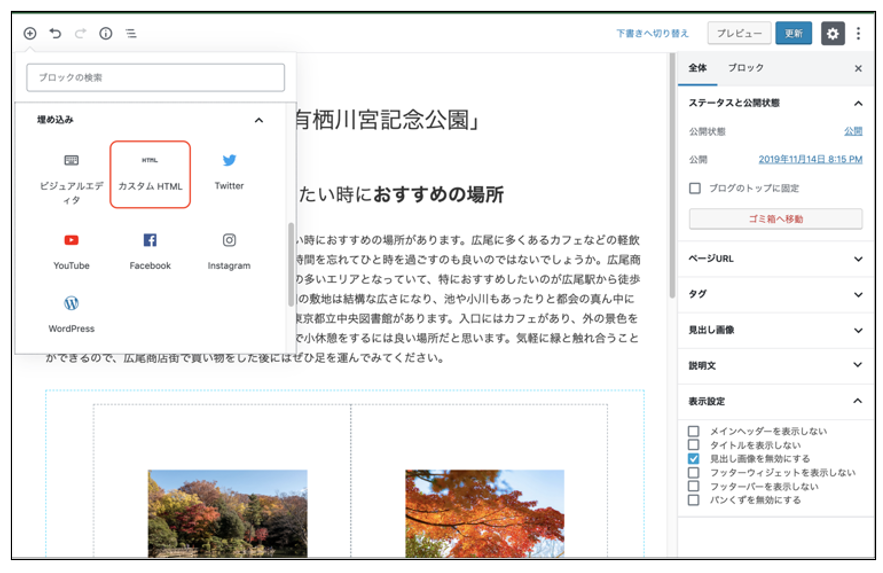Screen dimensions: 883x573
Task: Open the content info icon
Action: (106, 33)
